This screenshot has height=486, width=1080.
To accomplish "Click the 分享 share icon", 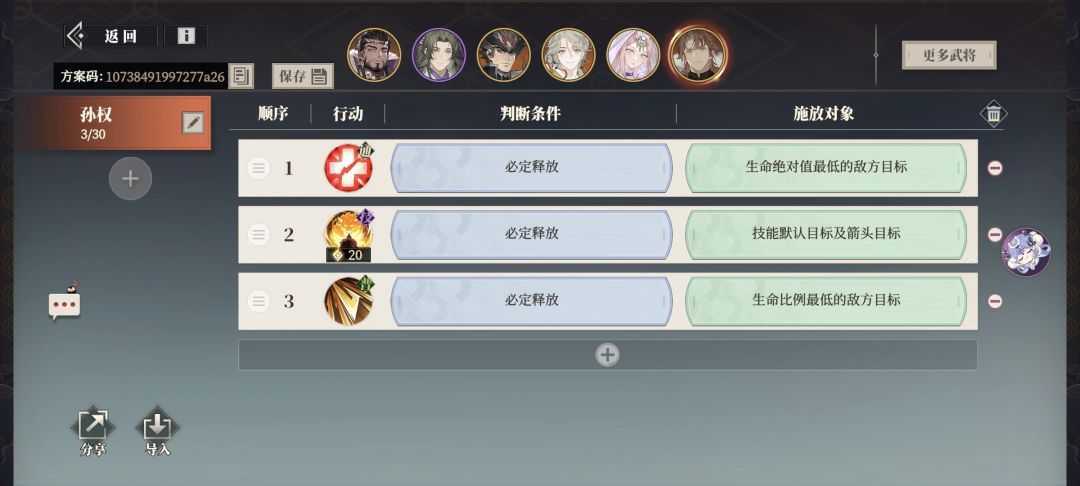I will pos(93,432).
